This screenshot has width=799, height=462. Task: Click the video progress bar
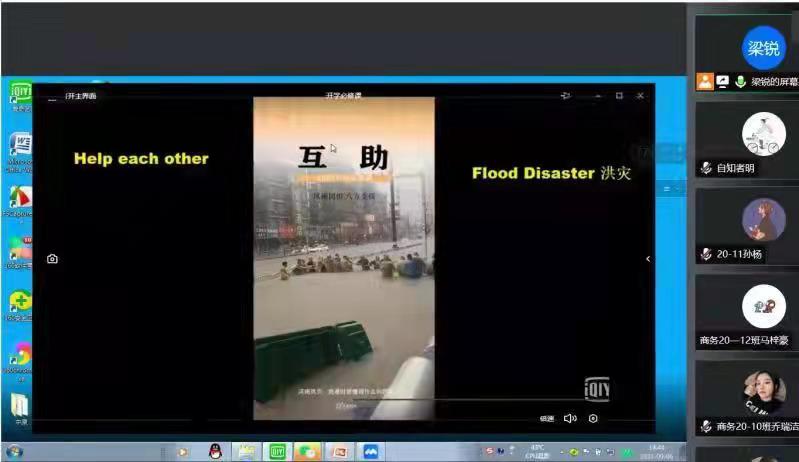click(400, 400)
